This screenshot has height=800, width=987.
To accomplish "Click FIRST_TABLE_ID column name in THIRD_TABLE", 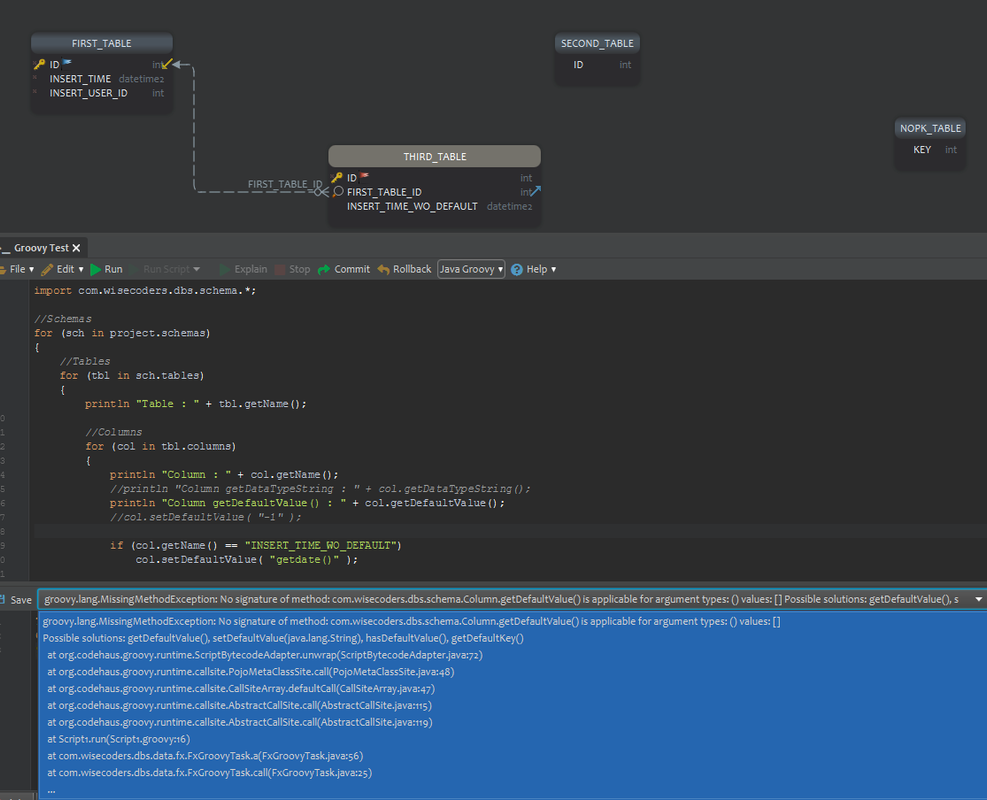I will [x=384, y=192].
